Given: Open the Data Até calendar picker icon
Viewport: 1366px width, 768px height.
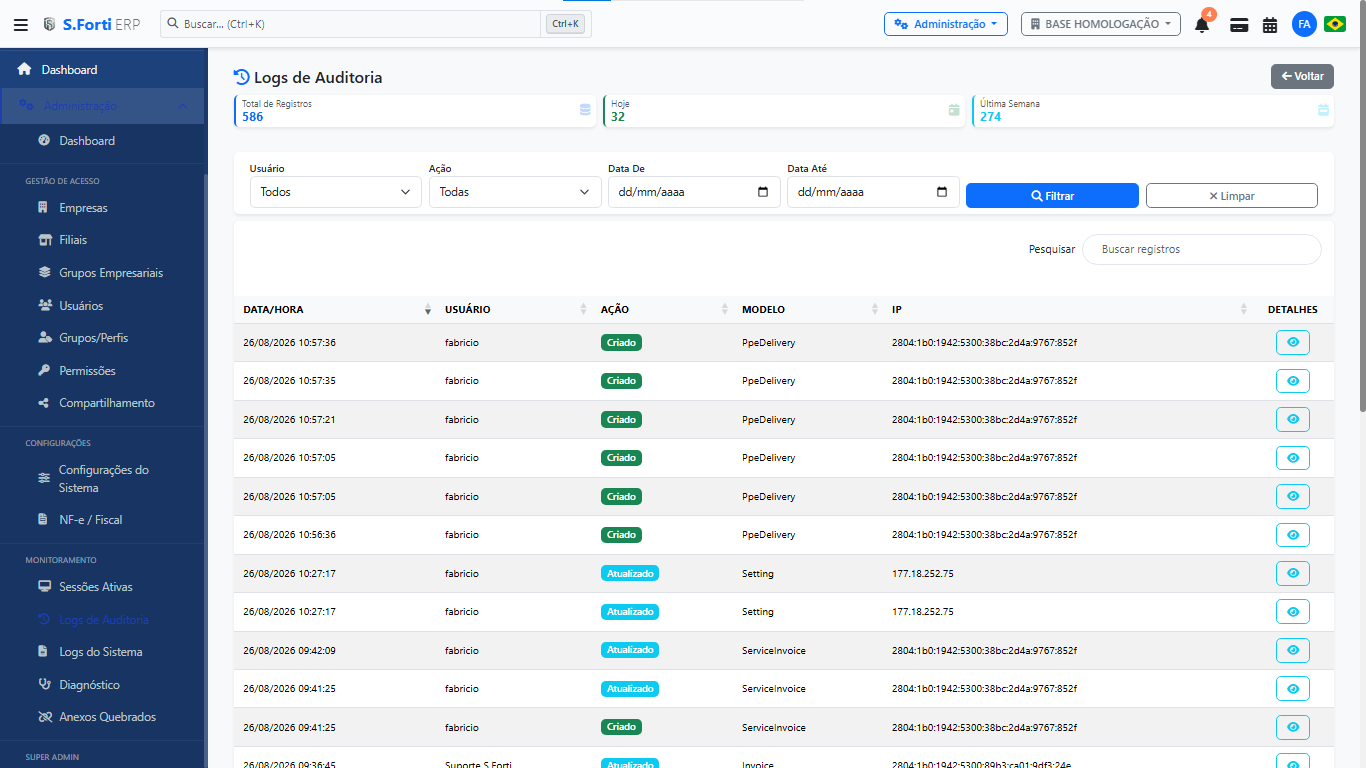Looking at the screenshot, I should [942, 192].
